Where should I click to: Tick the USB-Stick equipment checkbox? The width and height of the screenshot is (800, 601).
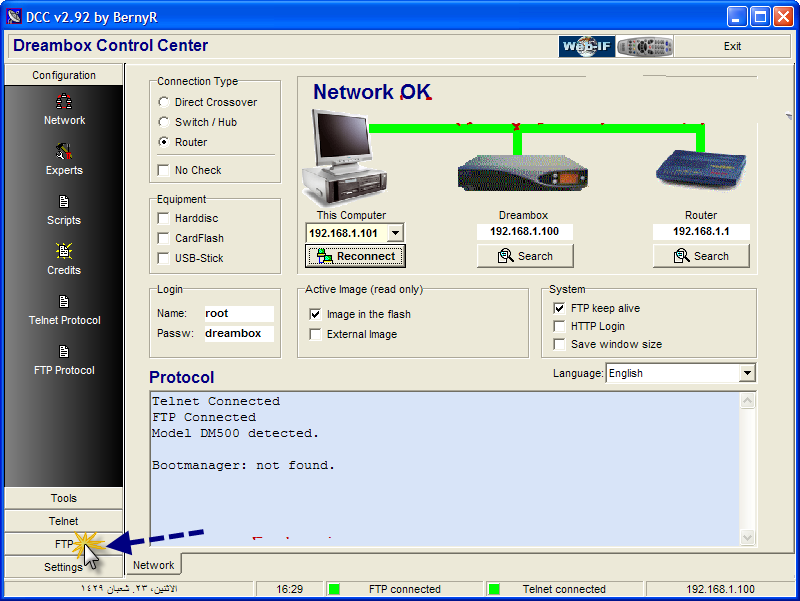[163, 258]
